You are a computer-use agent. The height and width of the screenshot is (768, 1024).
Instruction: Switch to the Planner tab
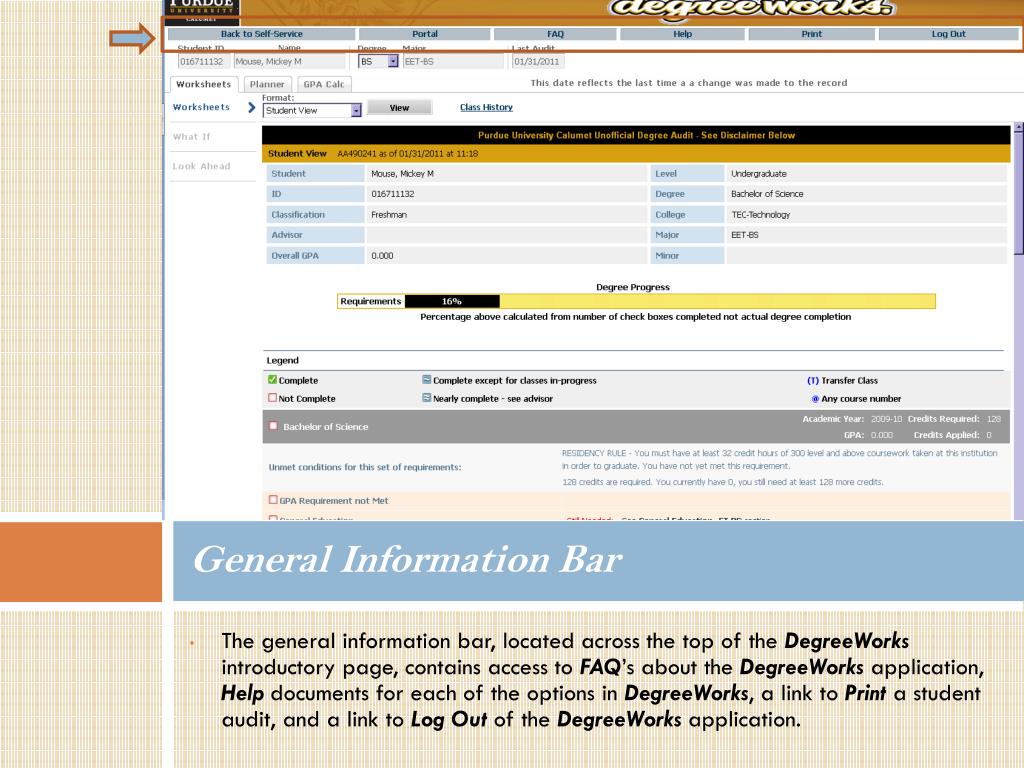(x=267, y=84)
